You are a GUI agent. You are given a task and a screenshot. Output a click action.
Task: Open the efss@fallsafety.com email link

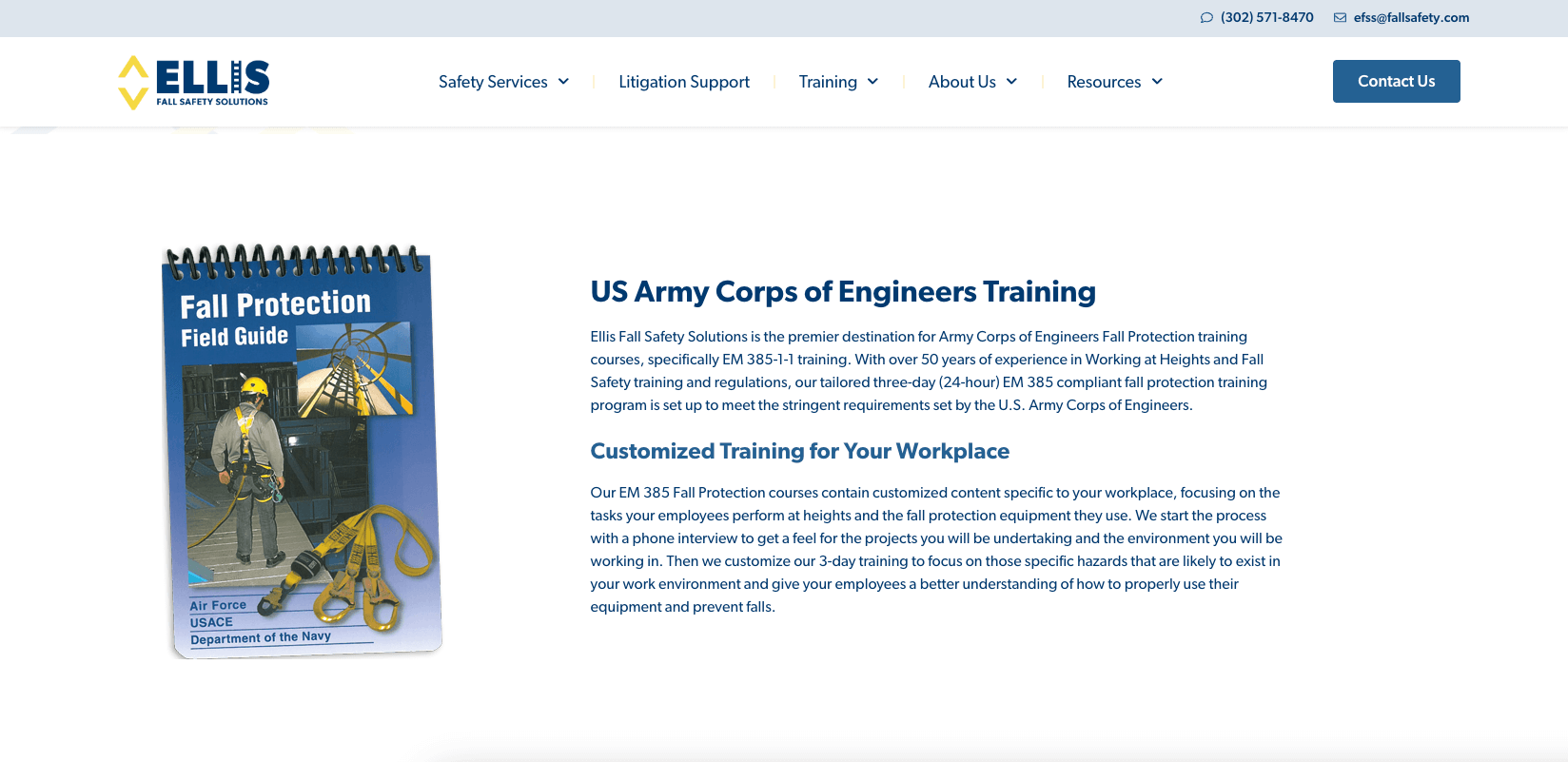point(1411,17)
